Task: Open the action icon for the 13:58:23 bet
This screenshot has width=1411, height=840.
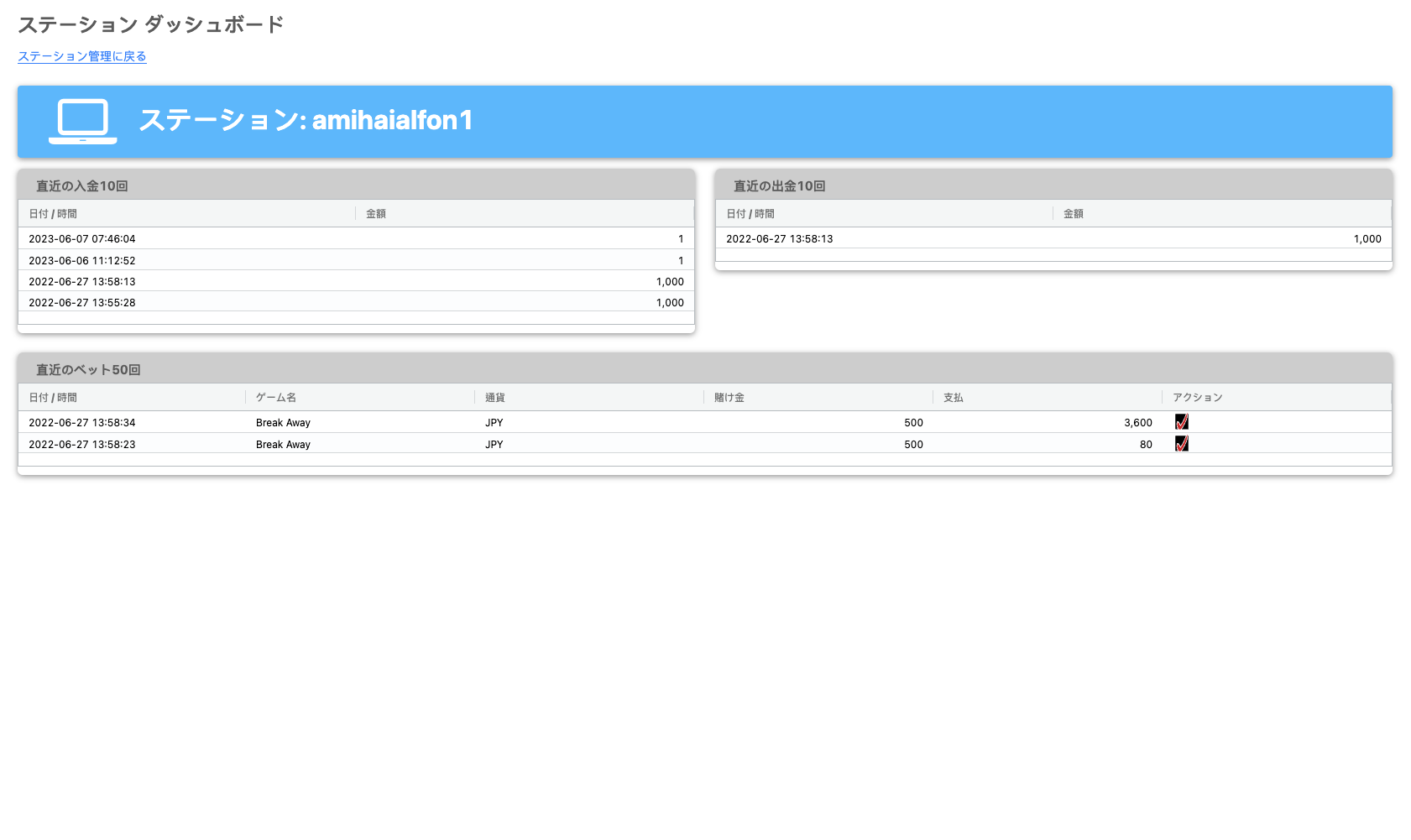Action: pos(1181,444)
